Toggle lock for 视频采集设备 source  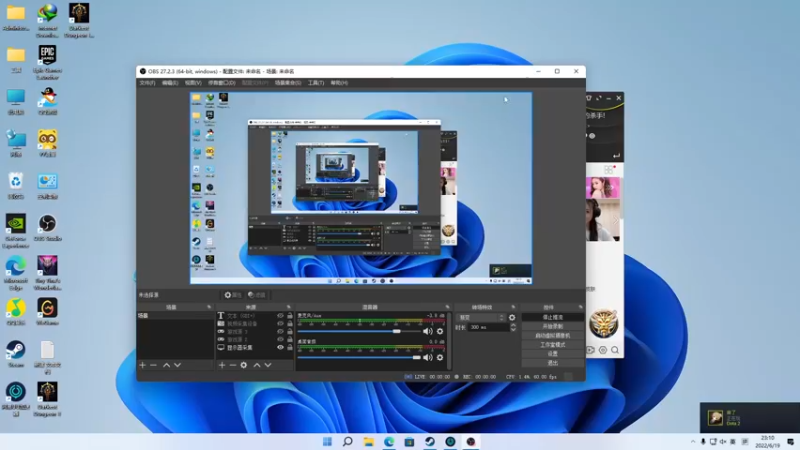click(290, 323)
